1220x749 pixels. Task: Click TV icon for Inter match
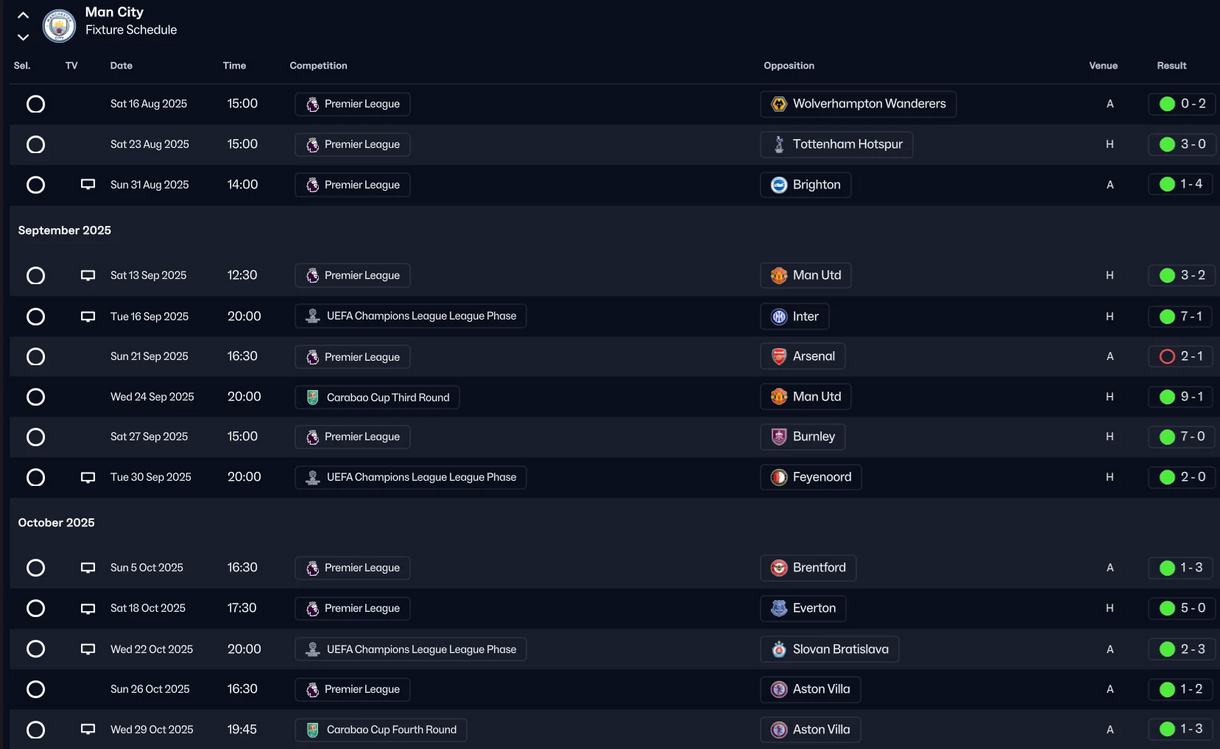88,317
